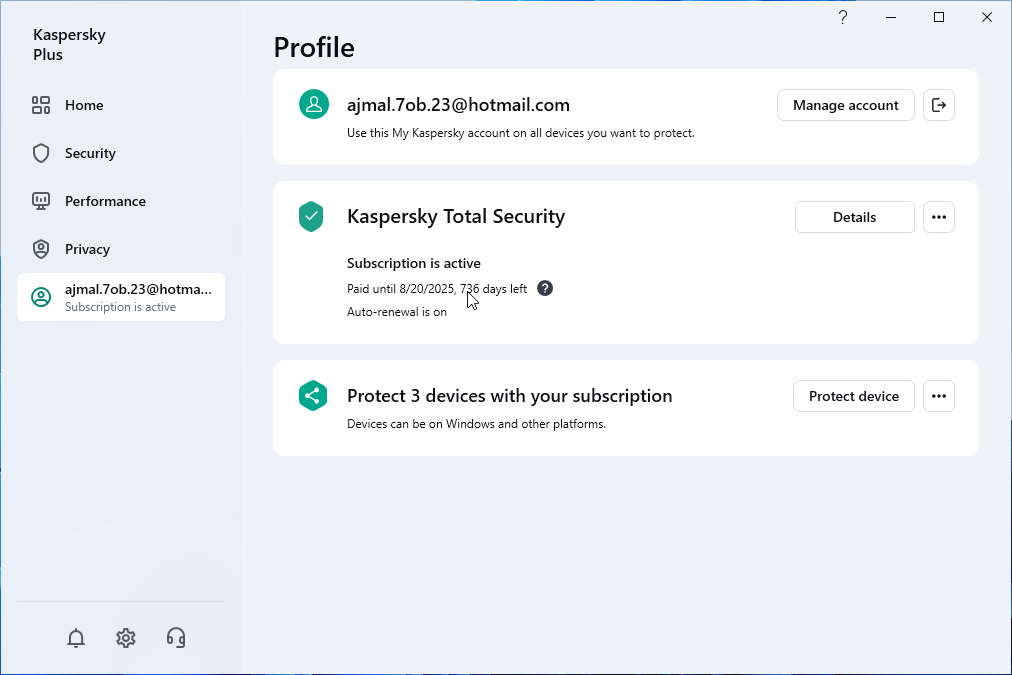Open notifications bell icon
This screenshot has height=675, width=1012.
[x=76, y=638]
